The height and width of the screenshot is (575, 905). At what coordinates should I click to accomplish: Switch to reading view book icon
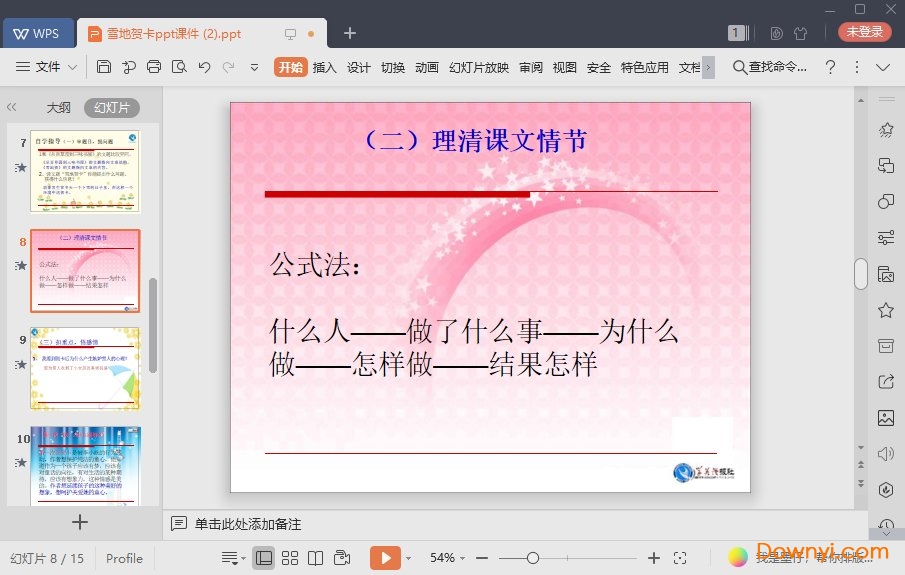(x=315, y=558)
